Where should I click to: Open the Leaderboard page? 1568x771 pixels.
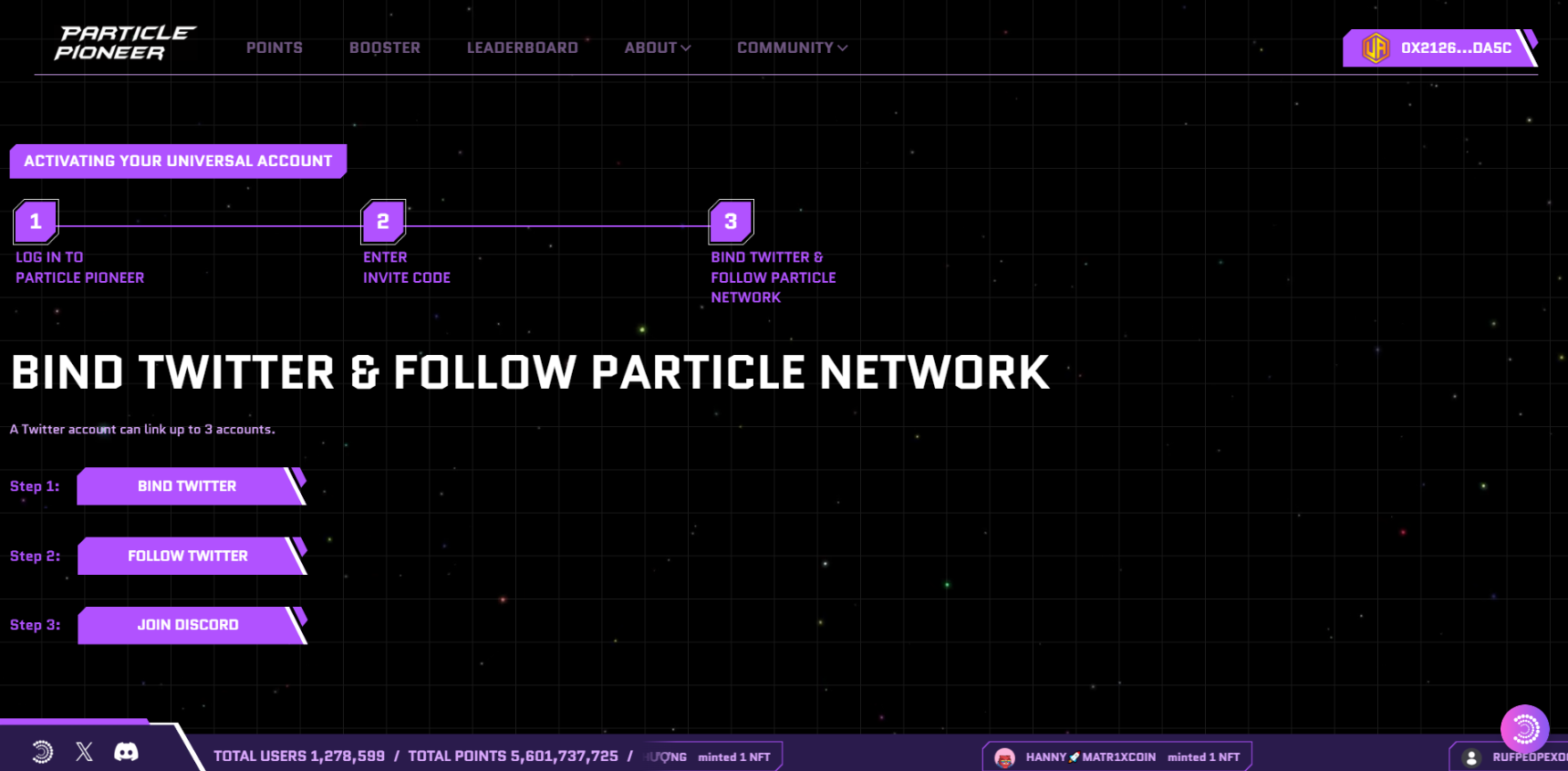[x=523, y=47]
